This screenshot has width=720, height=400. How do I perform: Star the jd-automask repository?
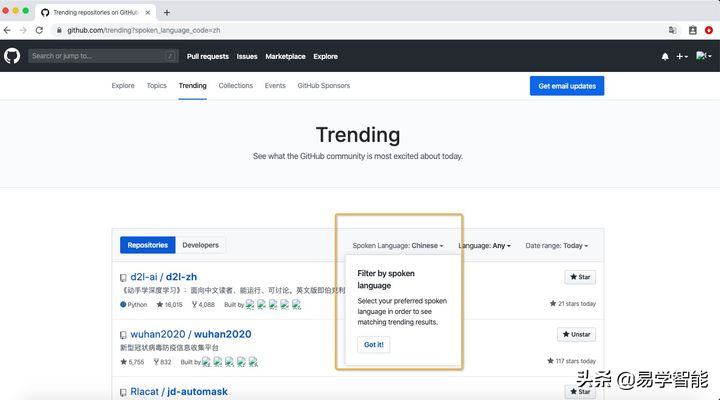[x=580, y=392]
